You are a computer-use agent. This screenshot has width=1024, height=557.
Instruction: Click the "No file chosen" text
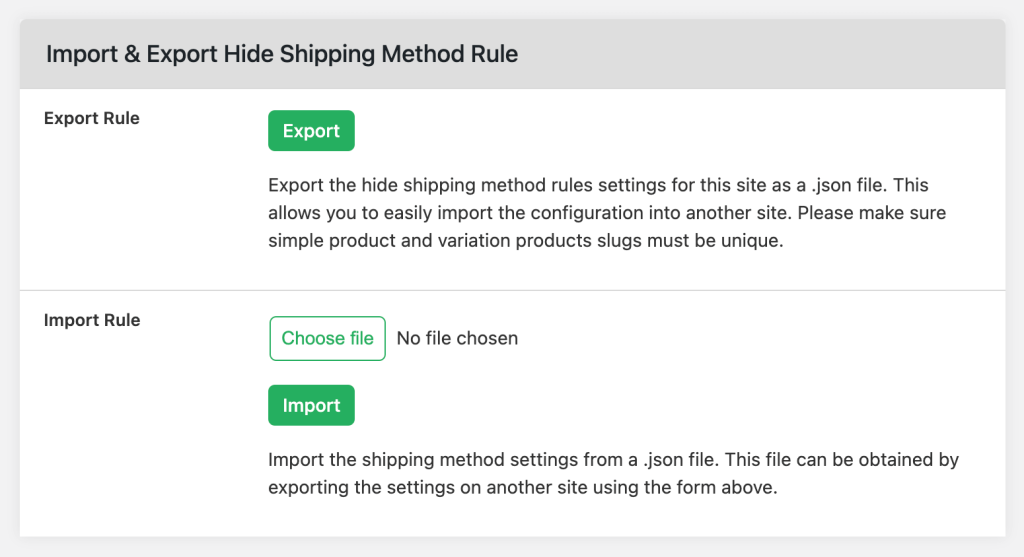pos(457,338)
